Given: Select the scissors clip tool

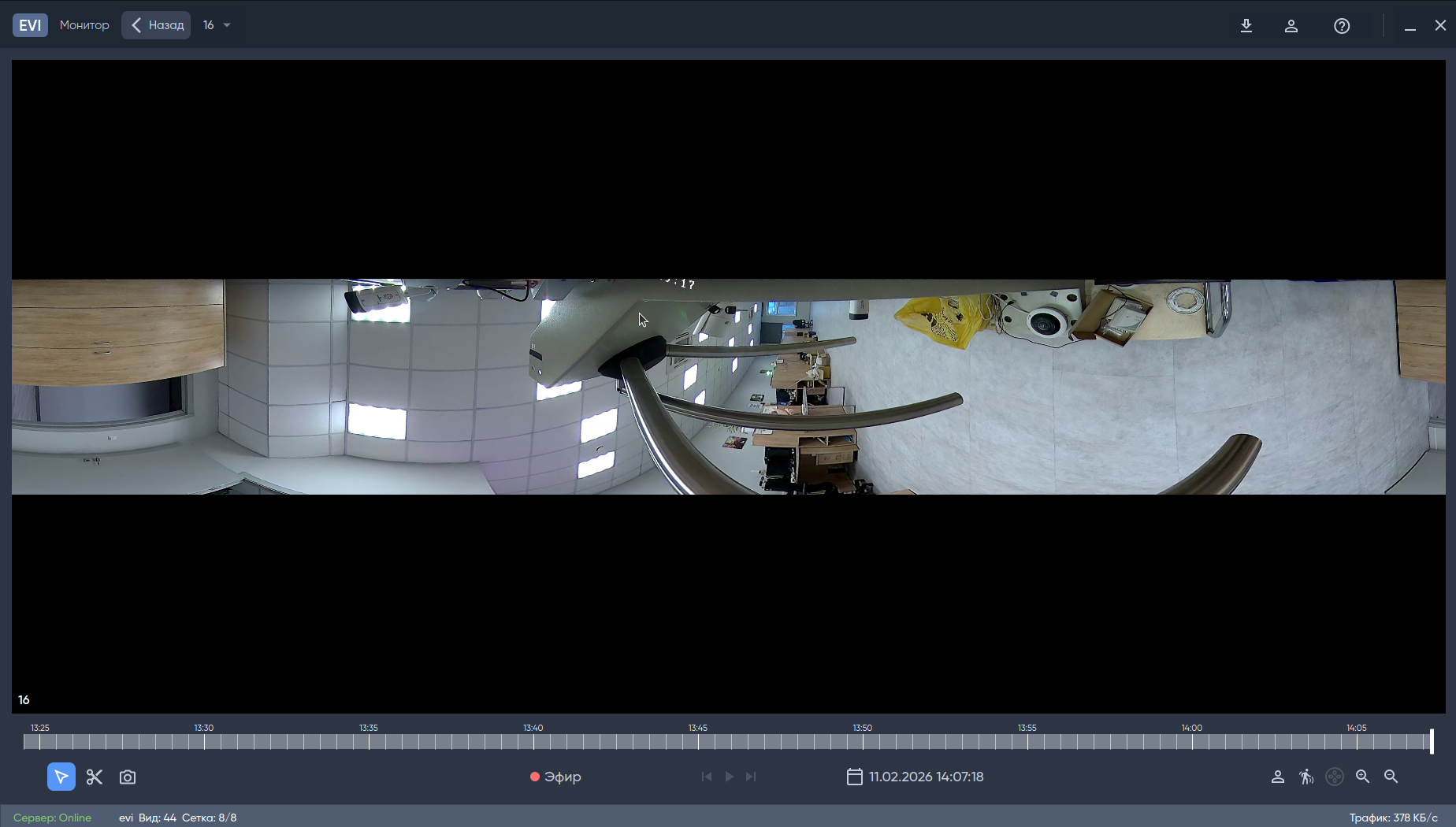Looking at the screenshot, I should [95, 777].
